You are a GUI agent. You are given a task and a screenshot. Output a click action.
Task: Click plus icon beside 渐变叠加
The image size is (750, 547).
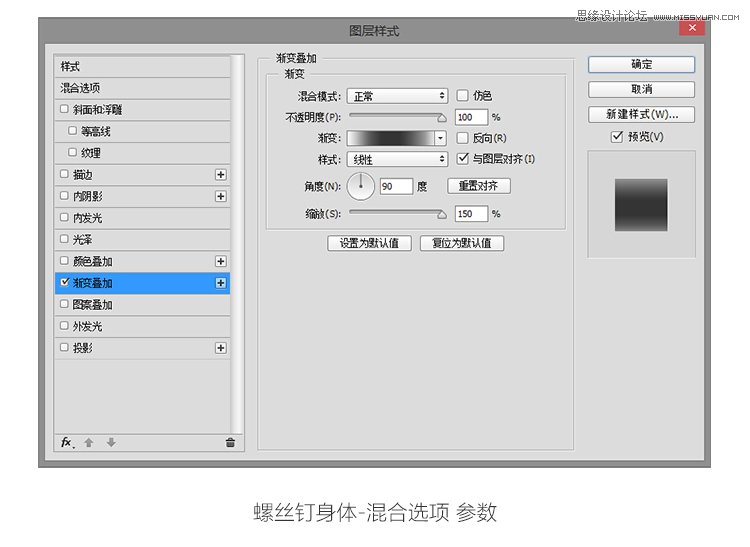point(221,283)
